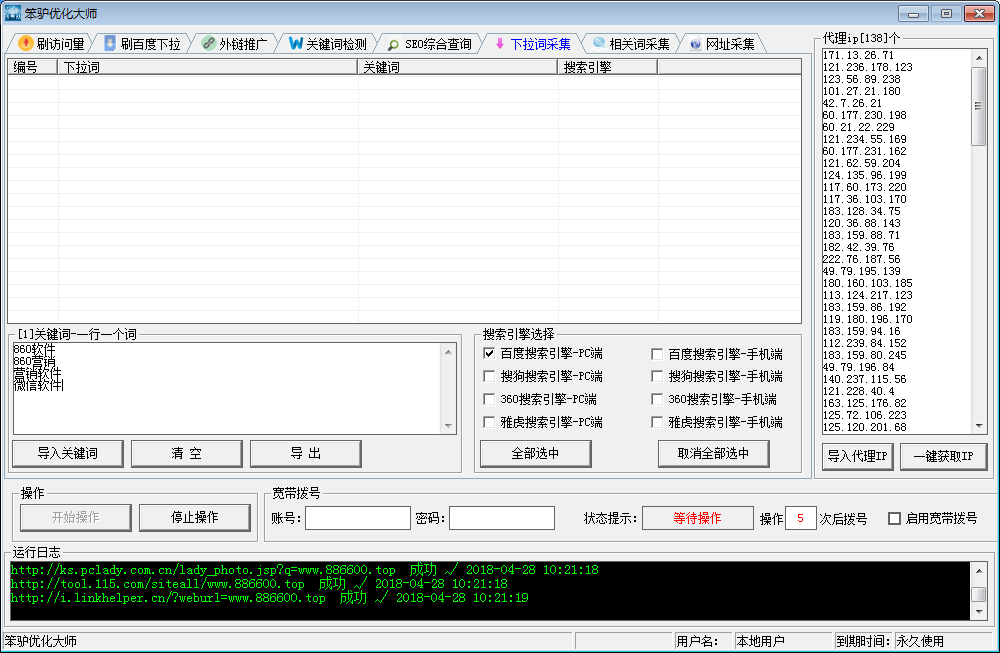Select proxy IP 125.120.201.68

pos(864,427)
